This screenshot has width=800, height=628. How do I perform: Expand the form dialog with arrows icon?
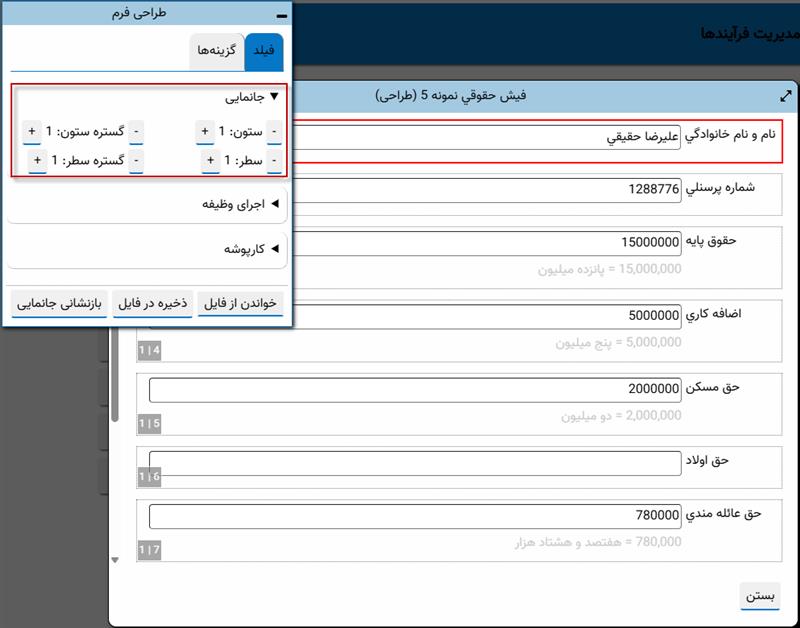(x=785, y=96)
